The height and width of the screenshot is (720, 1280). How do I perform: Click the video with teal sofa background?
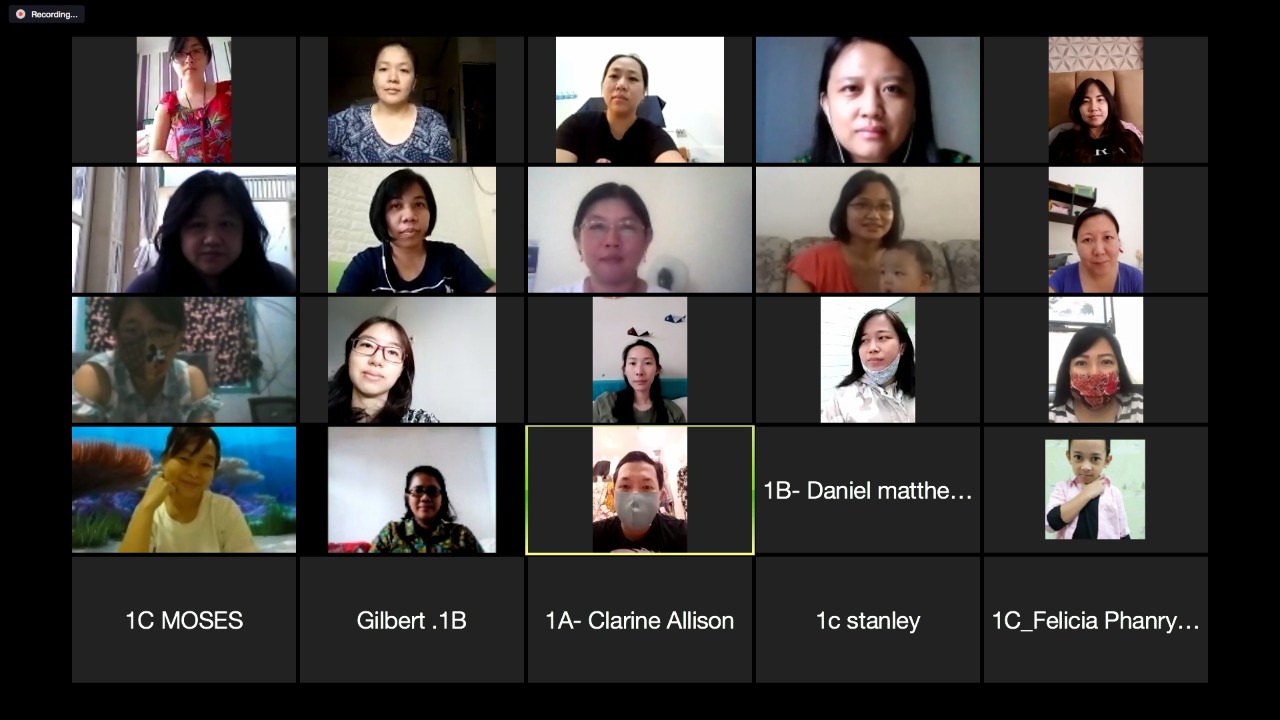click(x=640, y=360)
